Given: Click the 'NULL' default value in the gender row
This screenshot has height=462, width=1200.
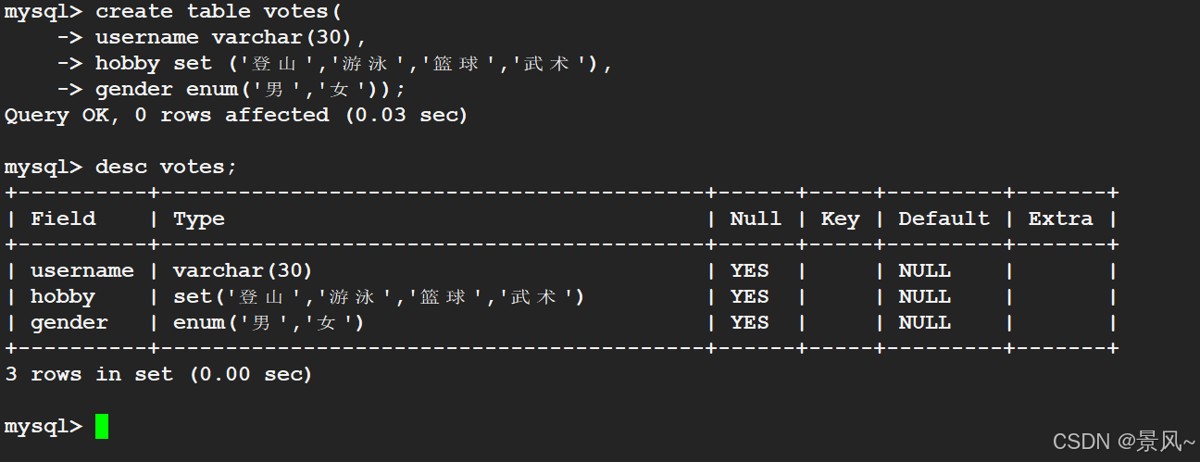Looking at the screenshot, I should tap(924, 323).
